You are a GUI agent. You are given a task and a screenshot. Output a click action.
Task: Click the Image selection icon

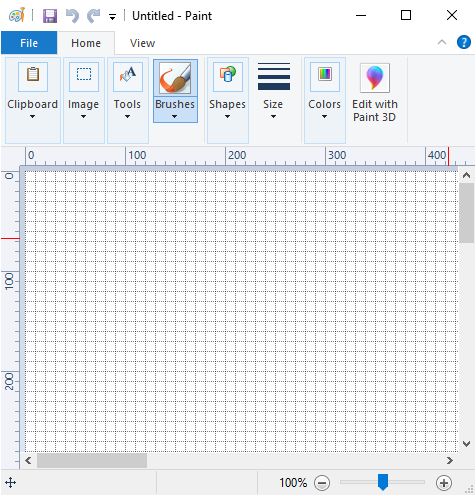pyautogui.click(x=84, y=77)
